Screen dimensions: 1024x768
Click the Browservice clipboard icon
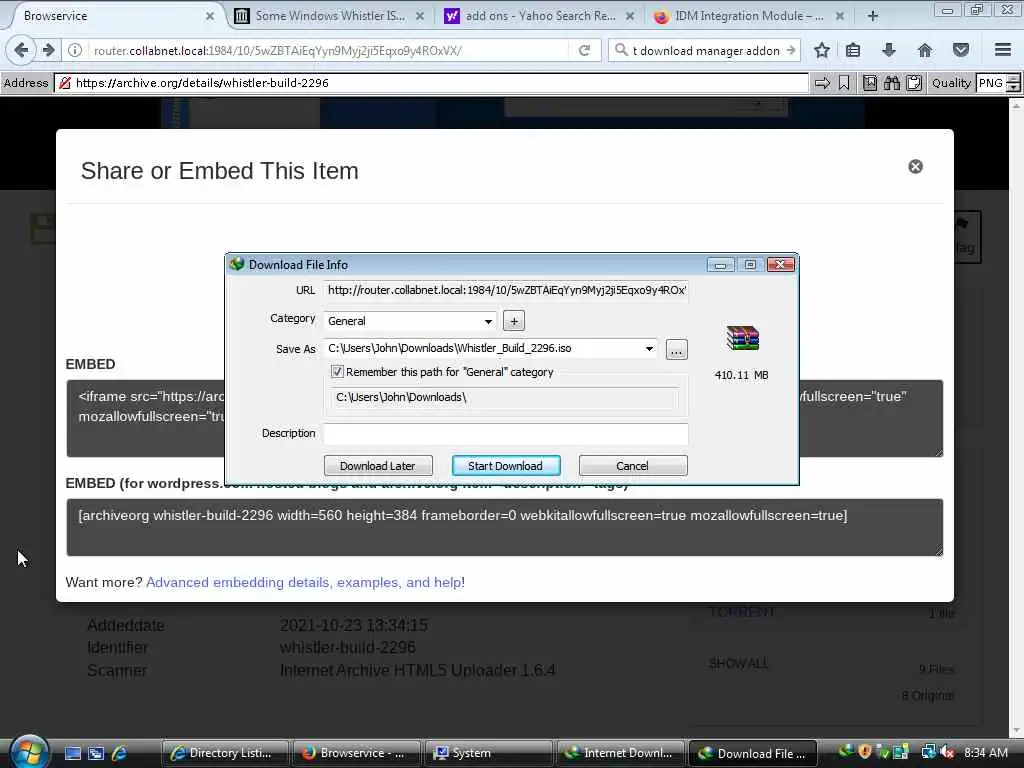point(914,83)
